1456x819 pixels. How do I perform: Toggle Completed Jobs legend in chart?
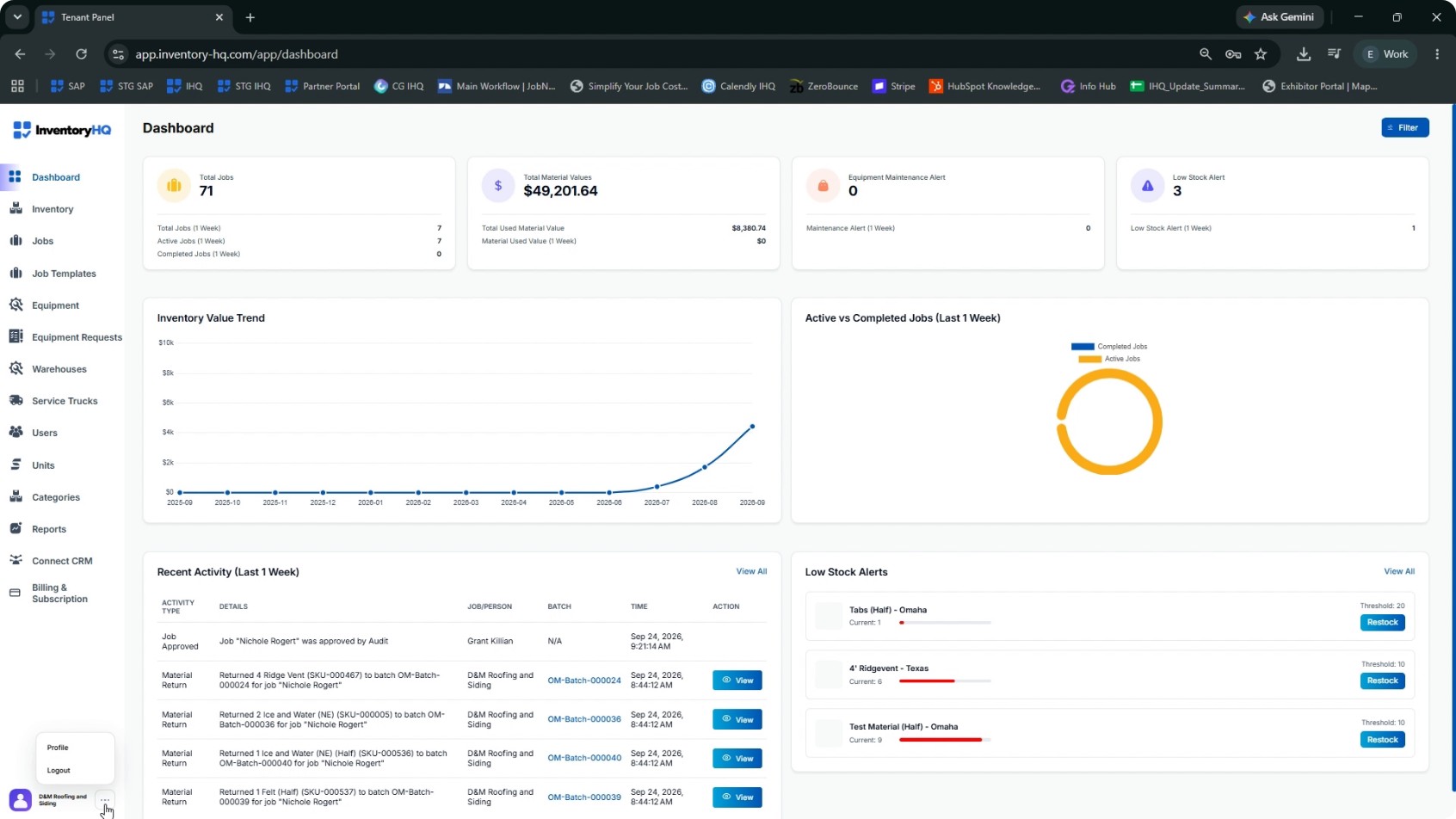[x=1109, y=347]
